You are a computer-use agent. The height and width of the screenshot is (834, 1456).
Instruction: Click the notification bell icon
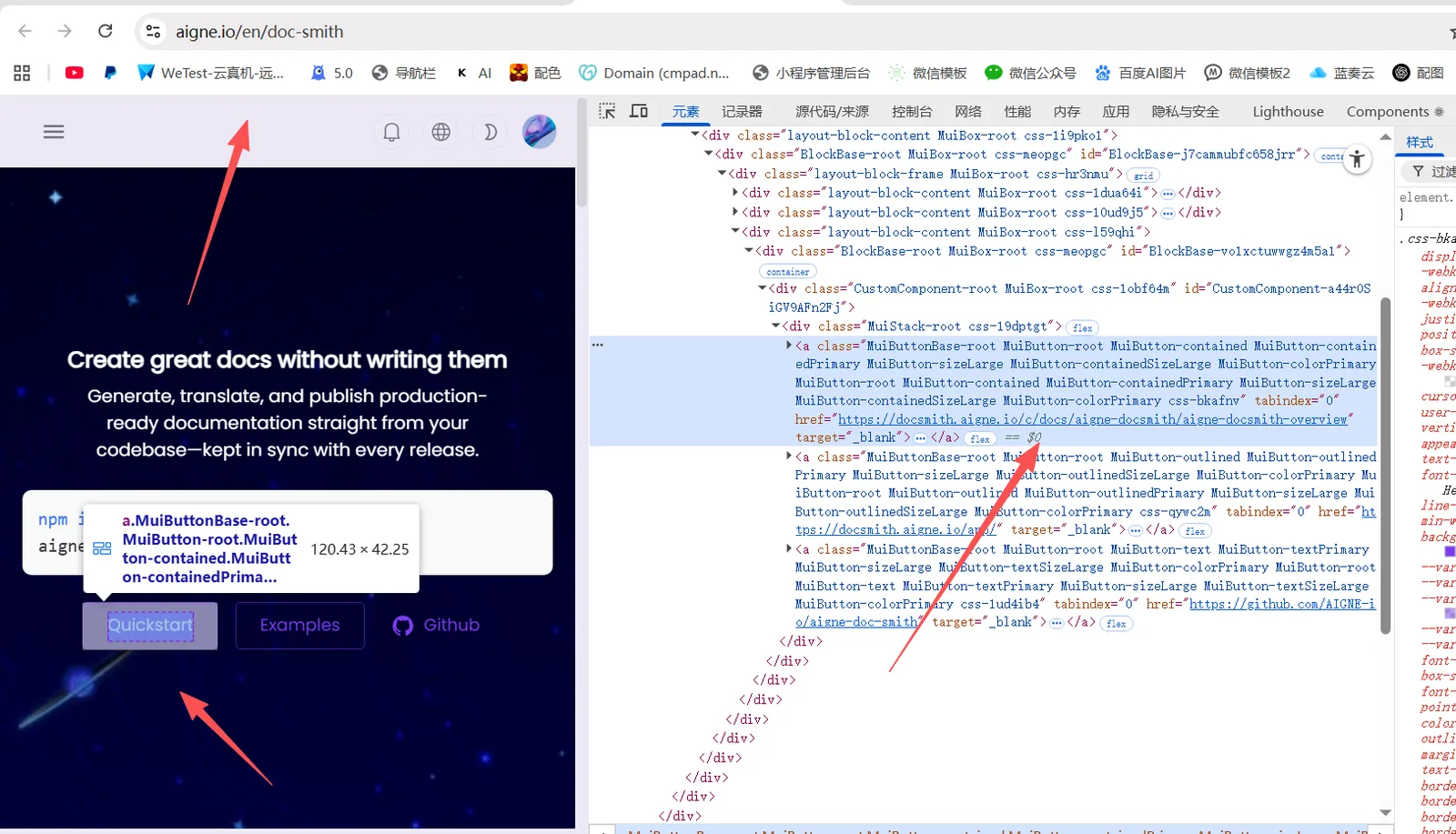coord(391,132)
